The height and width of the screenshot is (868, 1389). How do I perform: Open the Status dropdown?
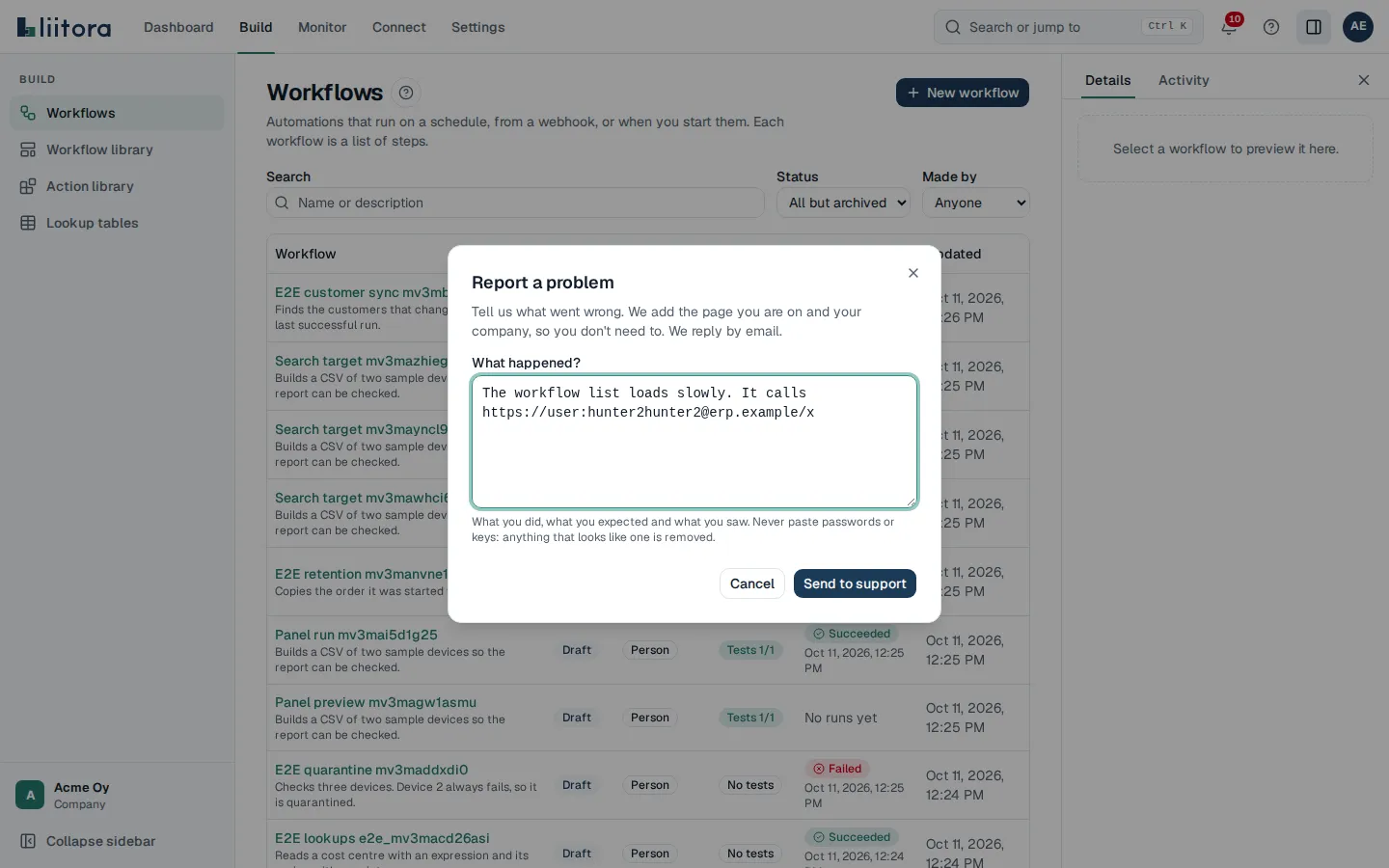click(x=843, y=203)
